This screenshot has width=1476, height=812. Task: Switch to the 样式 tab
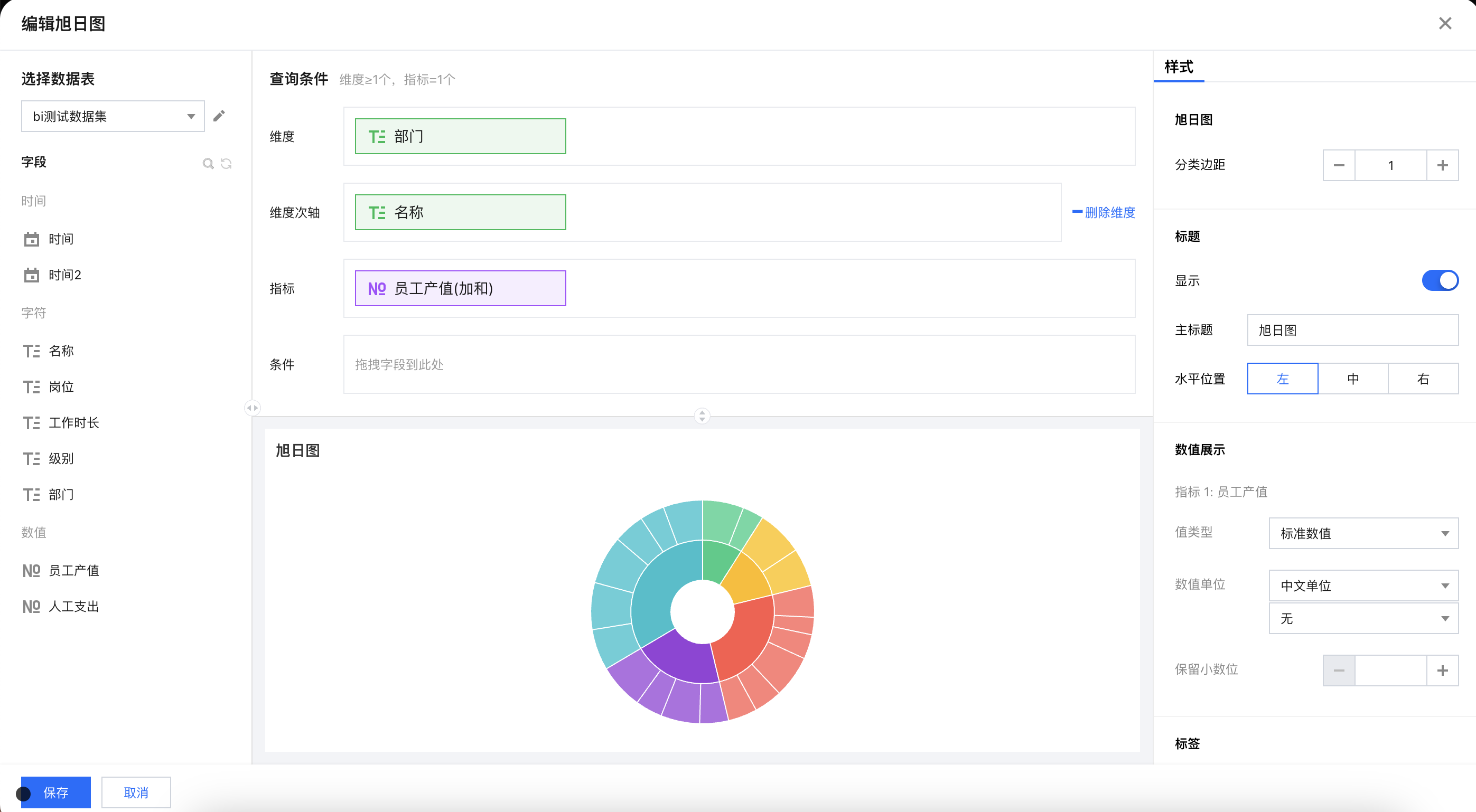[1179, 67]
